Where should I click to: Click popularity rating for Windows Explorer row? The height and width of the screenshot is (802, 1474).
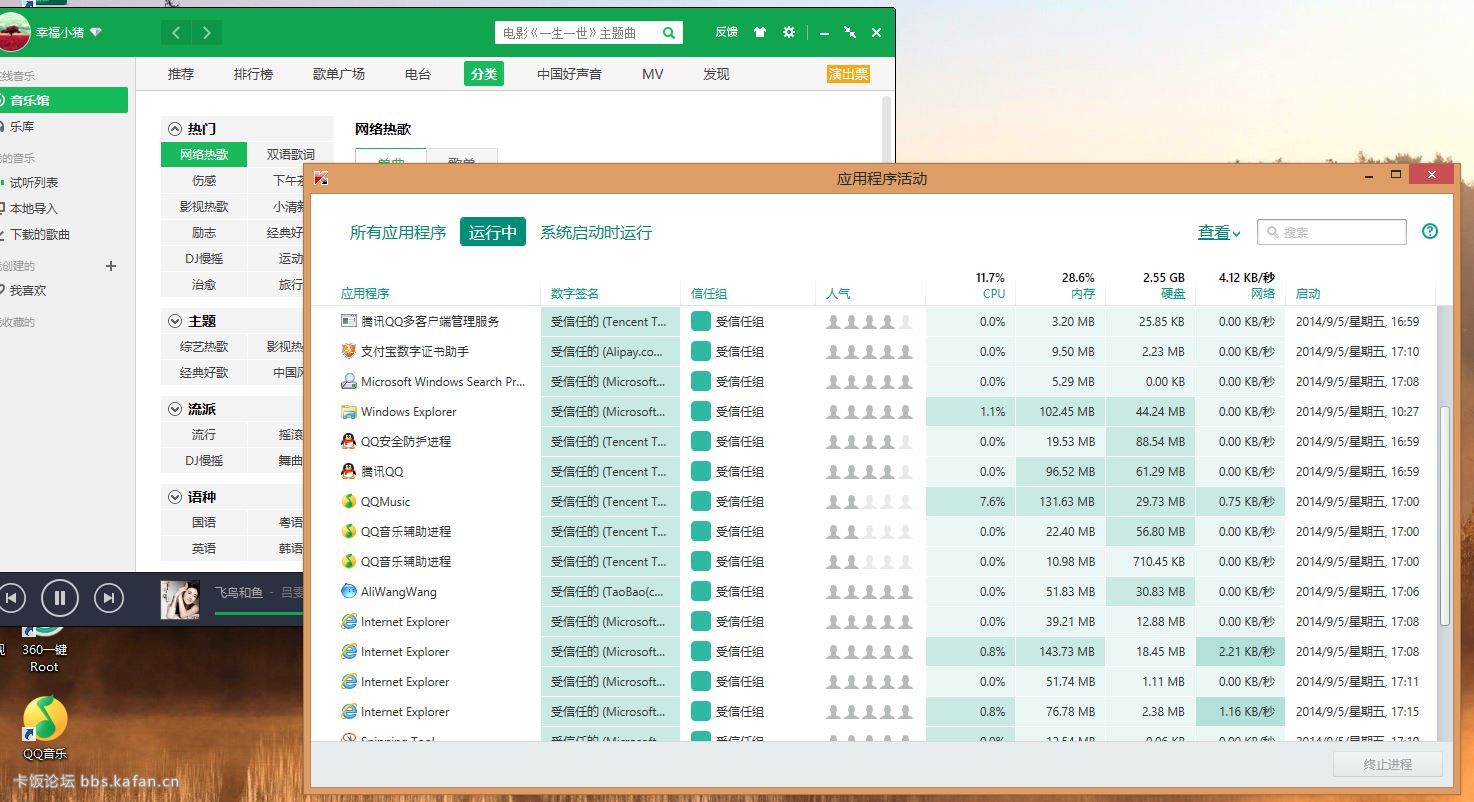[x=869, y=411]
